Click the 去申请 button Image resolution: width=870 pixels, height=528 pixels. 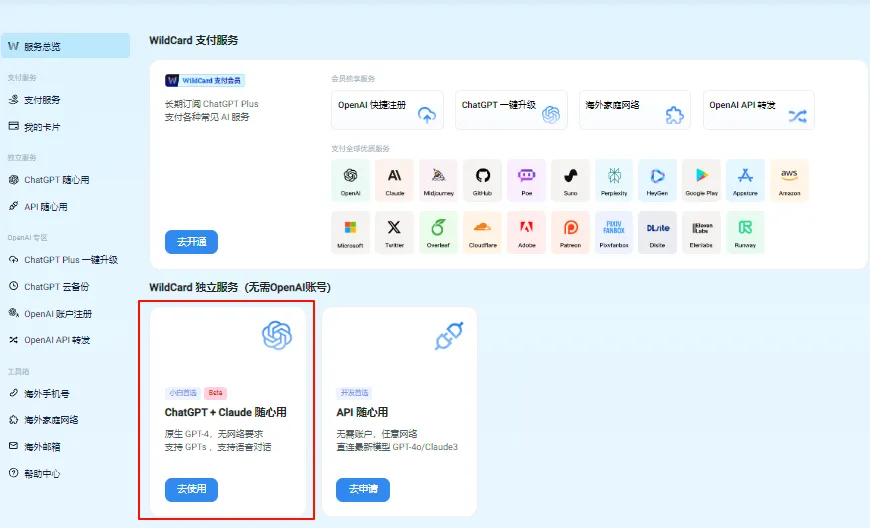pos(363,489)
